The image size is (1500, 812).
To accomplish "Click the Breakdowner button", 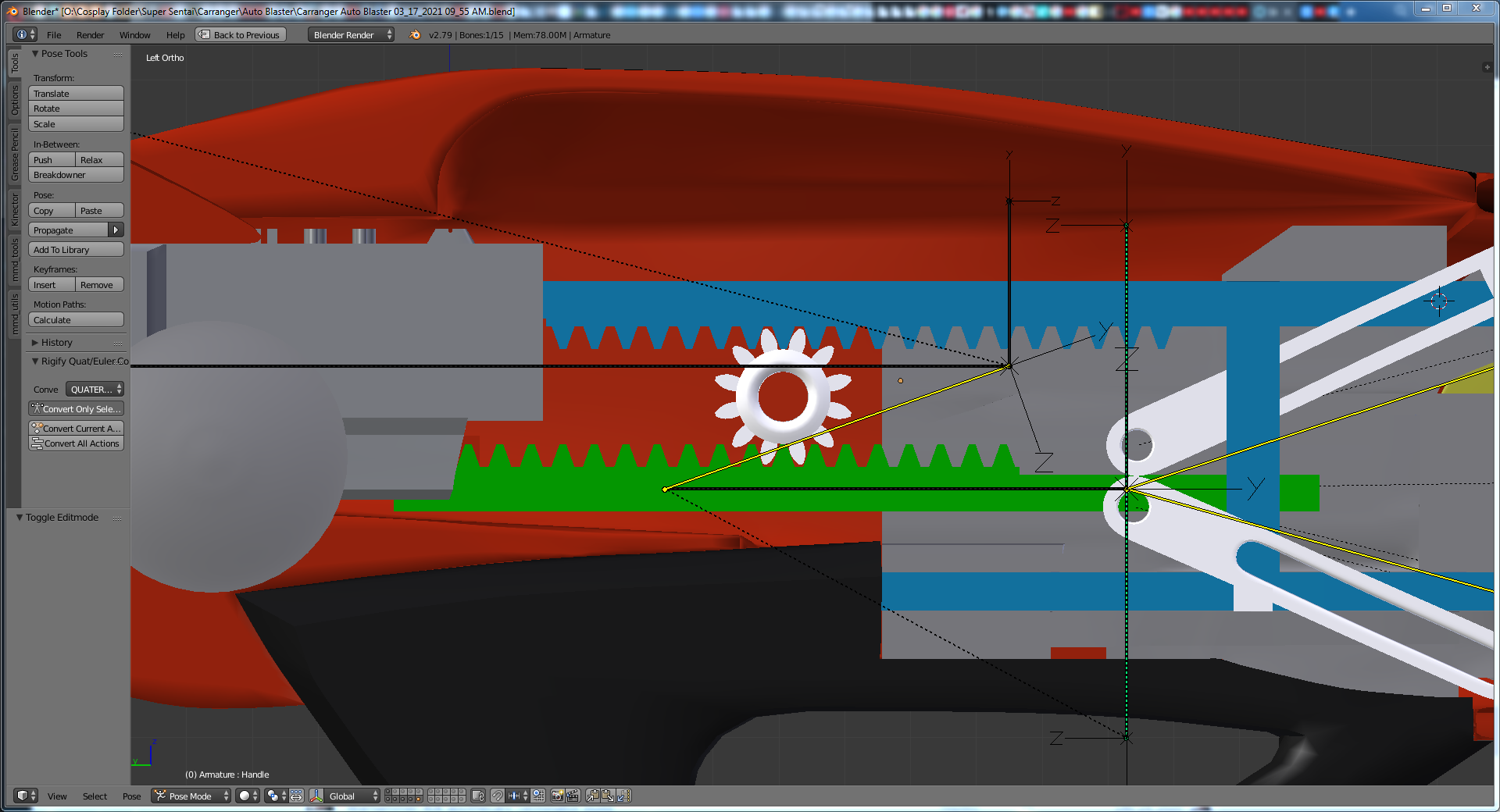I will point(76,175).
